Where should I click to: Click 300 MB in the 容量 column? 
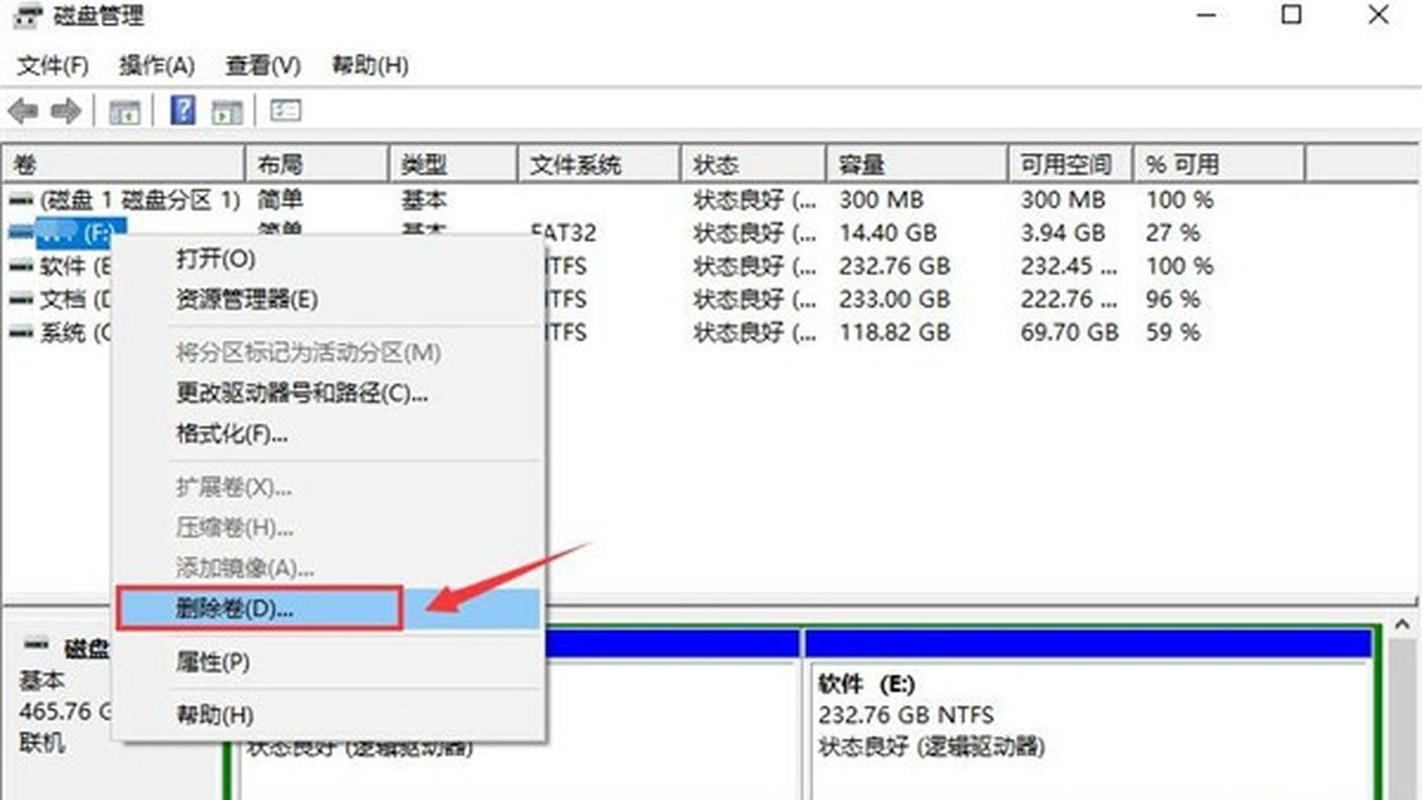click(x=882, y=200)
